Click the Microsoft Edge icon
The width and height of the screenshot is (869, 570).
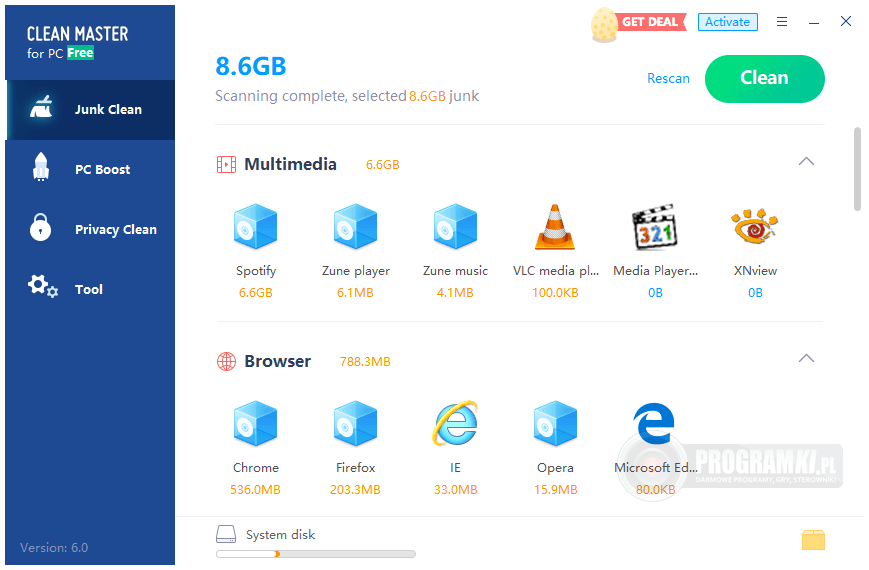[x=654, y=423]
